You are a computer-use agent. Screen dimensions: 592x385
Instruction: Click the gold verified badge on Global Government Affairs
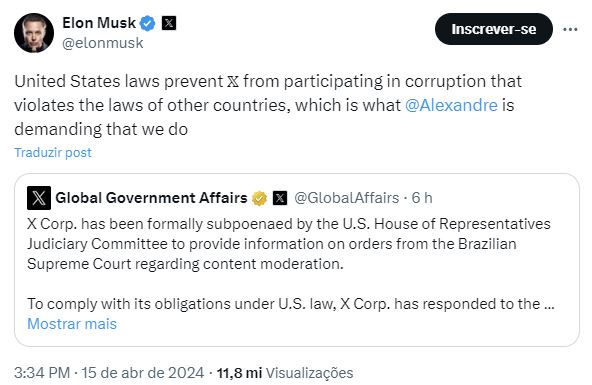pyautogui.click(x=259, y=198)
